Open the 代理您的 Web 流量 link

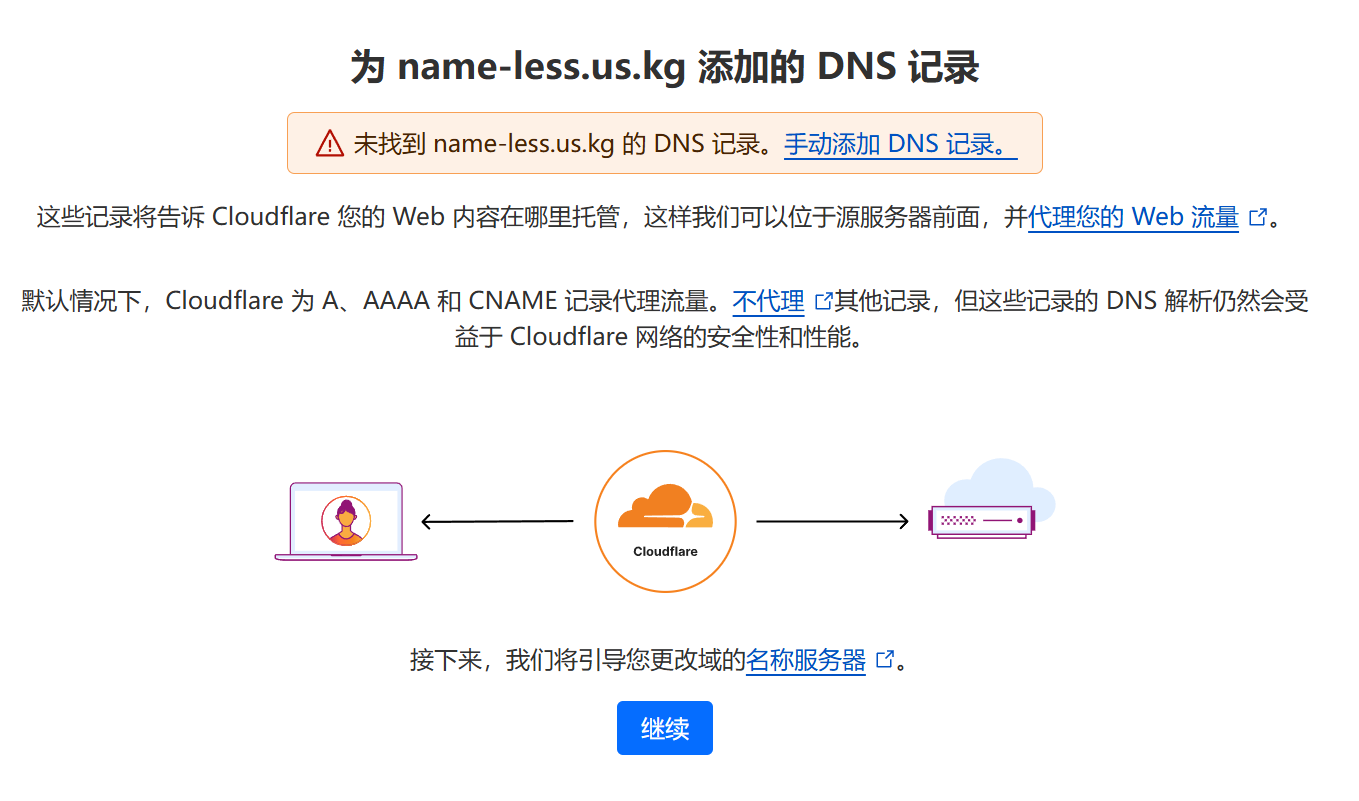pyautogui.click(x=1133, y=217)
